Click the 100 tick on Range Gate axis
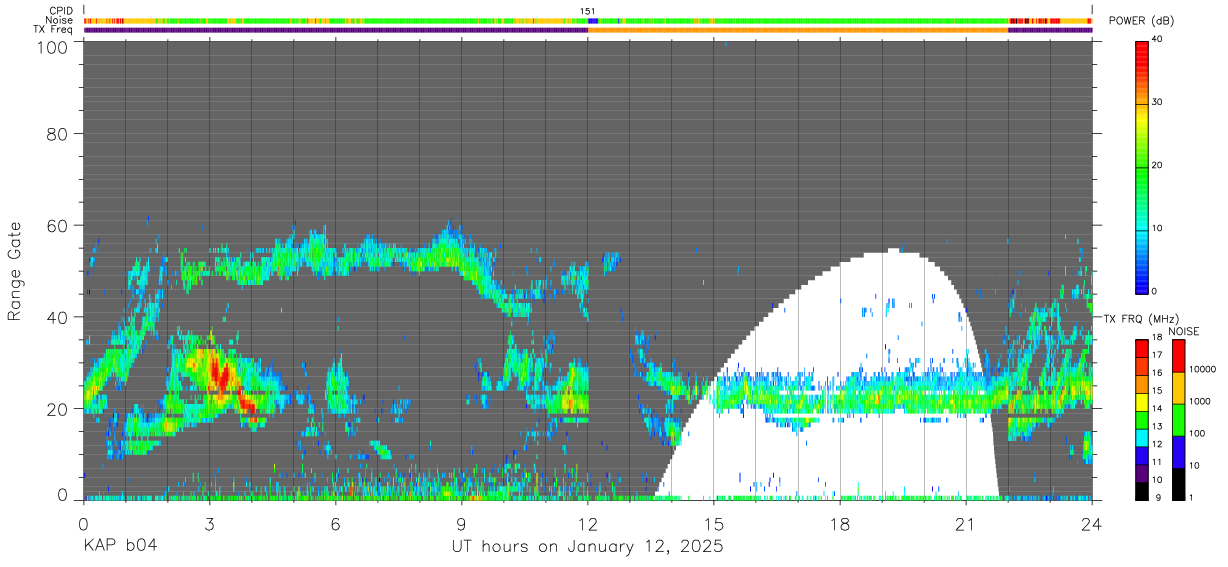Image resolution: width=1228 pixels, height=567 pixels. coord(53,46)
